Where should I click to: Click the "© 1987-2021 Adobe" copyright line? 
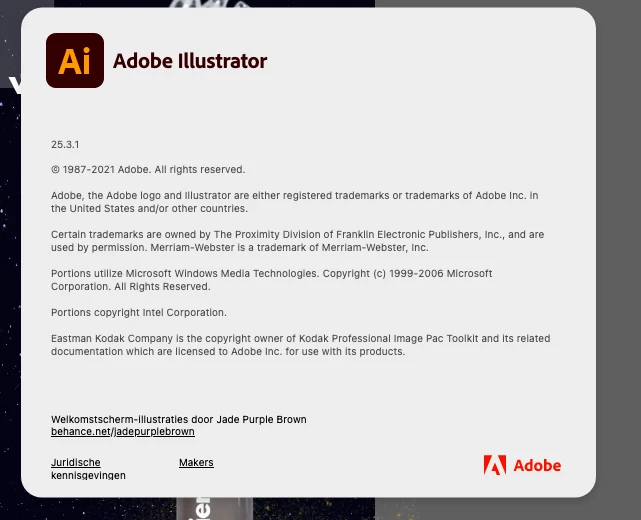tap(148, 170)
